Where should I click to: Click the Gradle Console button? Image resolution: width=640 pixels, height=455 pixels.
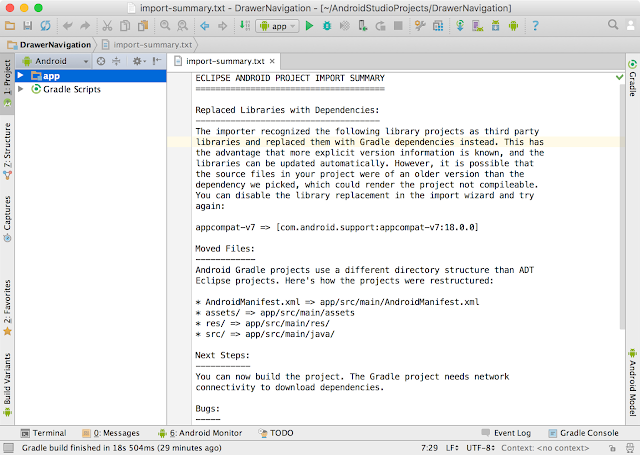[x=584, y=433]
